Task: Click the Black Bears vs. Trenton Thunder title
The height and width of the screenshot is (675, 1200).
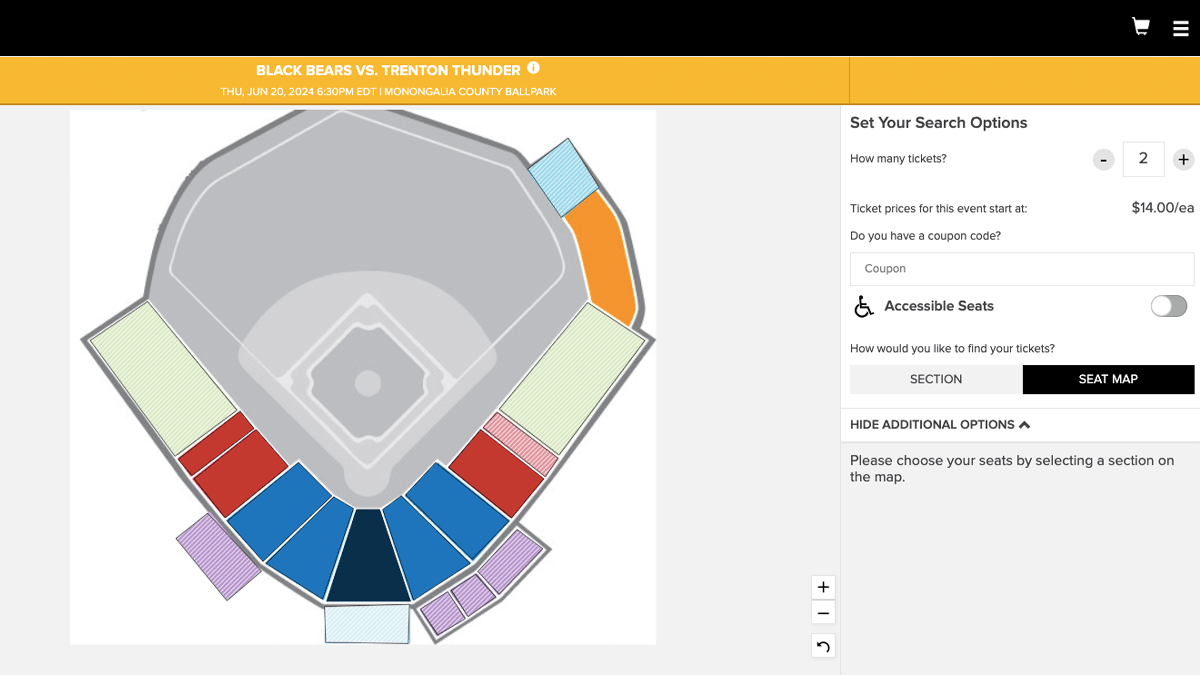Action: [x=388, y=71]
